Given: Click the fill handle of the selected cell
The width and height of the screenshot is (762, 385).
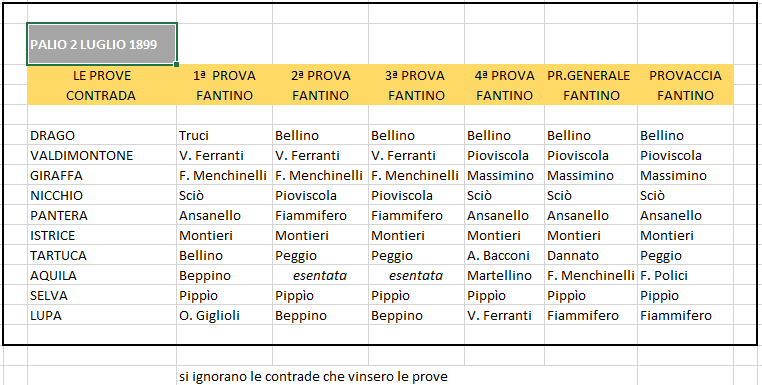Looking at the screenshot, I should point(176,64).
